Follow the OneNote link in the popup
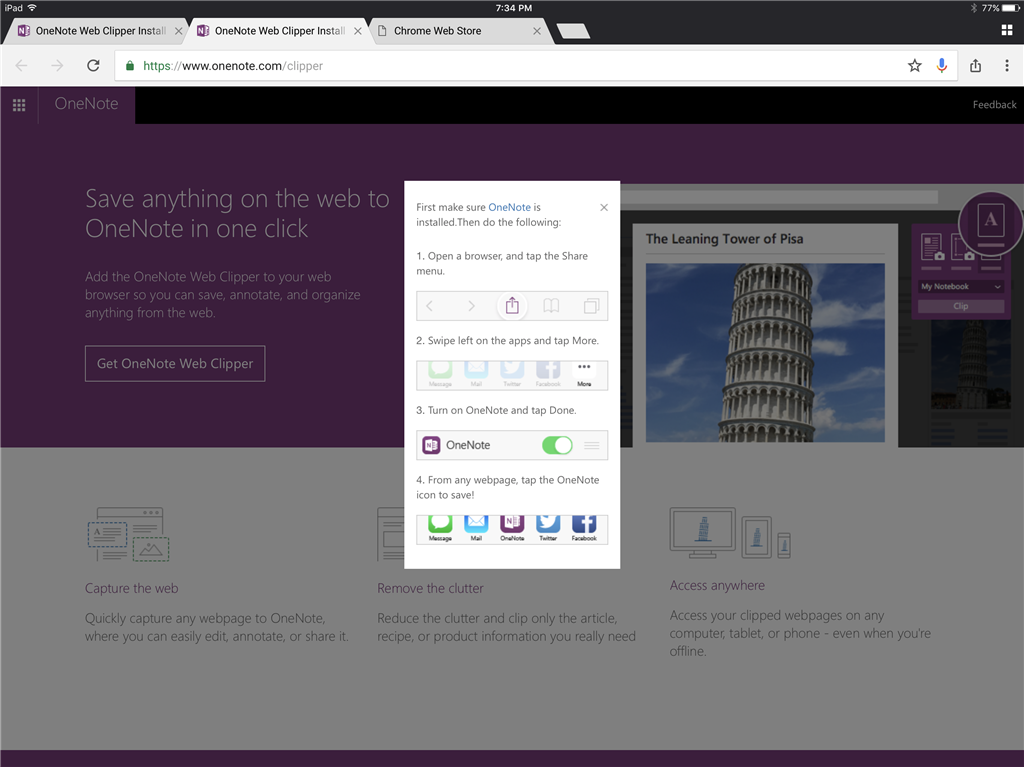 click(x=509, y=207)
